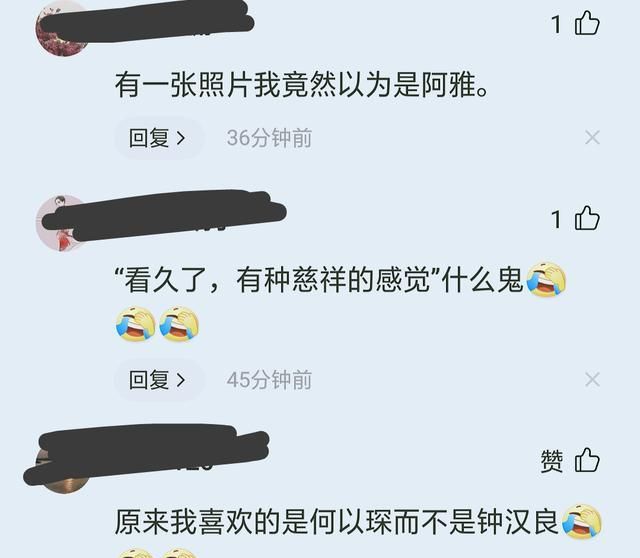Tap laughing emoji after 什么鬼
This screenshot has width=640, height=558.
coord(546,280)
